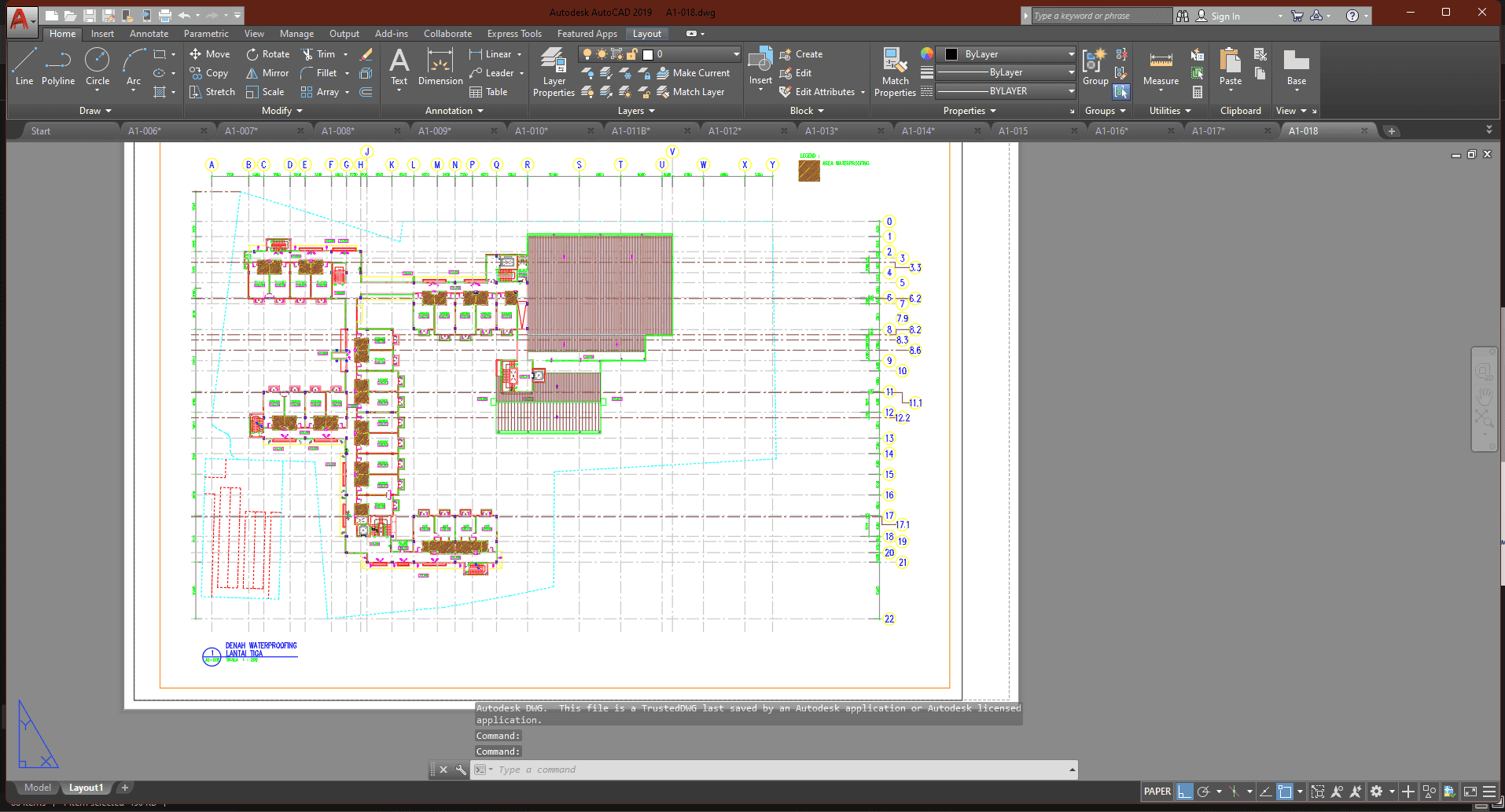Open the BYLAYER linetype dropdown

click(1071, 91)
